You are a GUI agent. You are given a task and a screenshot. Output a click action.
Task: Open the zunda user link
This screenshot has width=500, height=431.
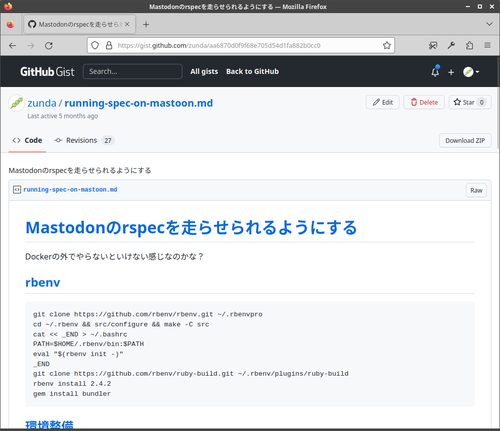point(42,103)
